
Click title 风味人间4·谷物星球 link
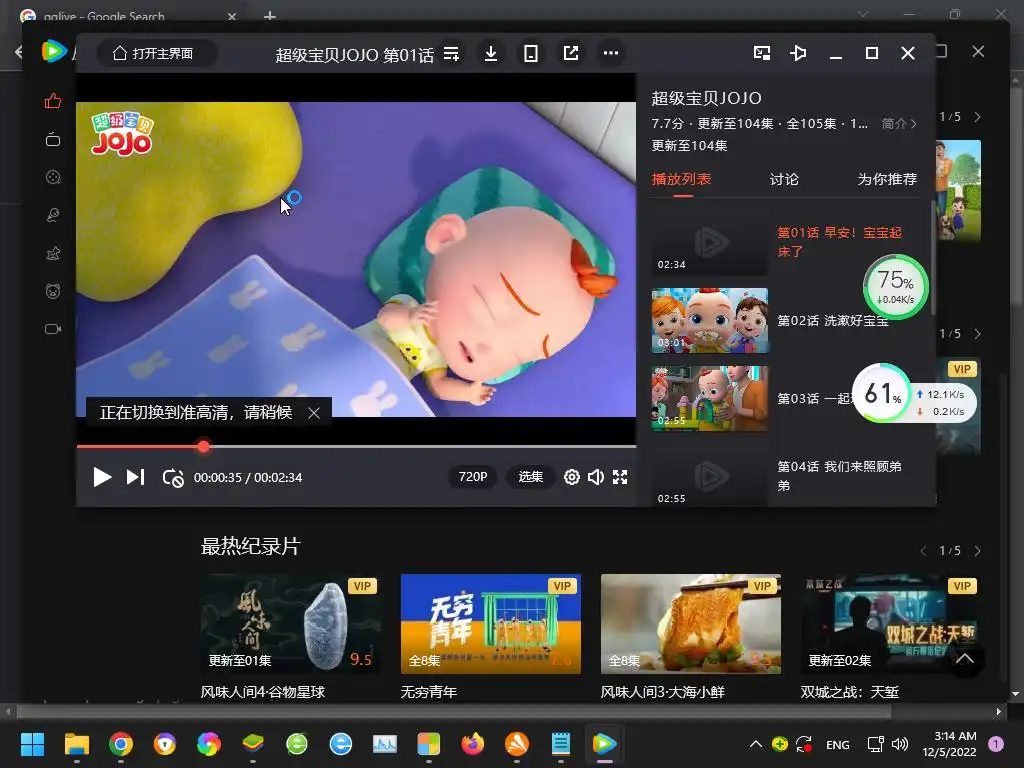tap(263, 692)
